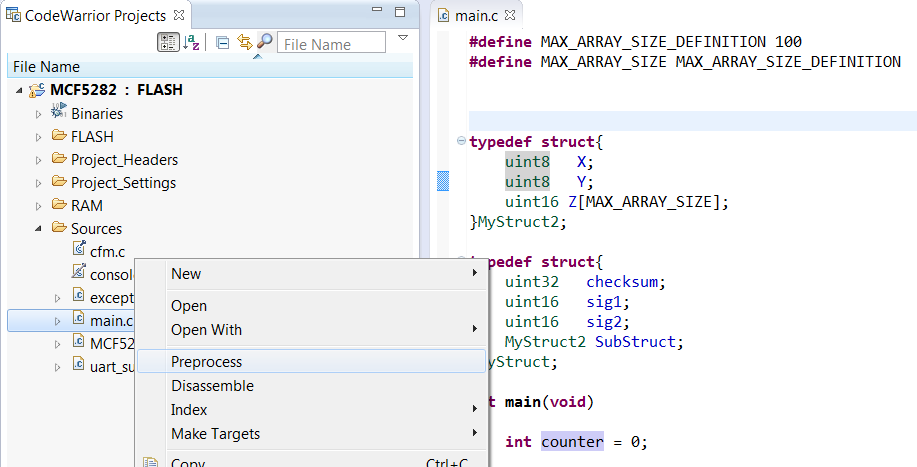
Task: Open the view menu dropdown triangle
Action: [x=402, y=38]
